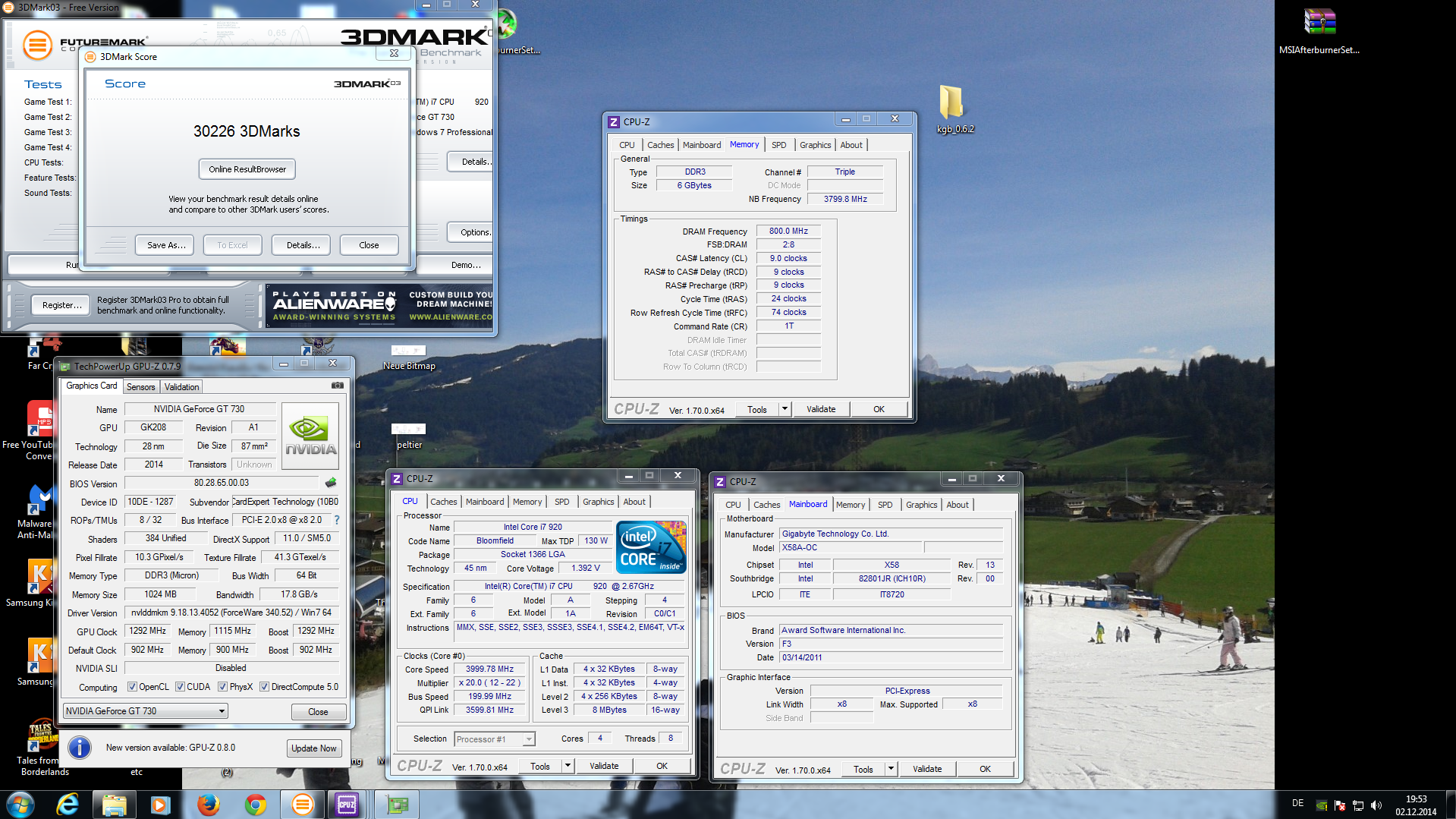The width and height of the screenshot is (1456, 819).
Task: Click Save As... in 3DMark Score dialog
Action: coord(166,245)
